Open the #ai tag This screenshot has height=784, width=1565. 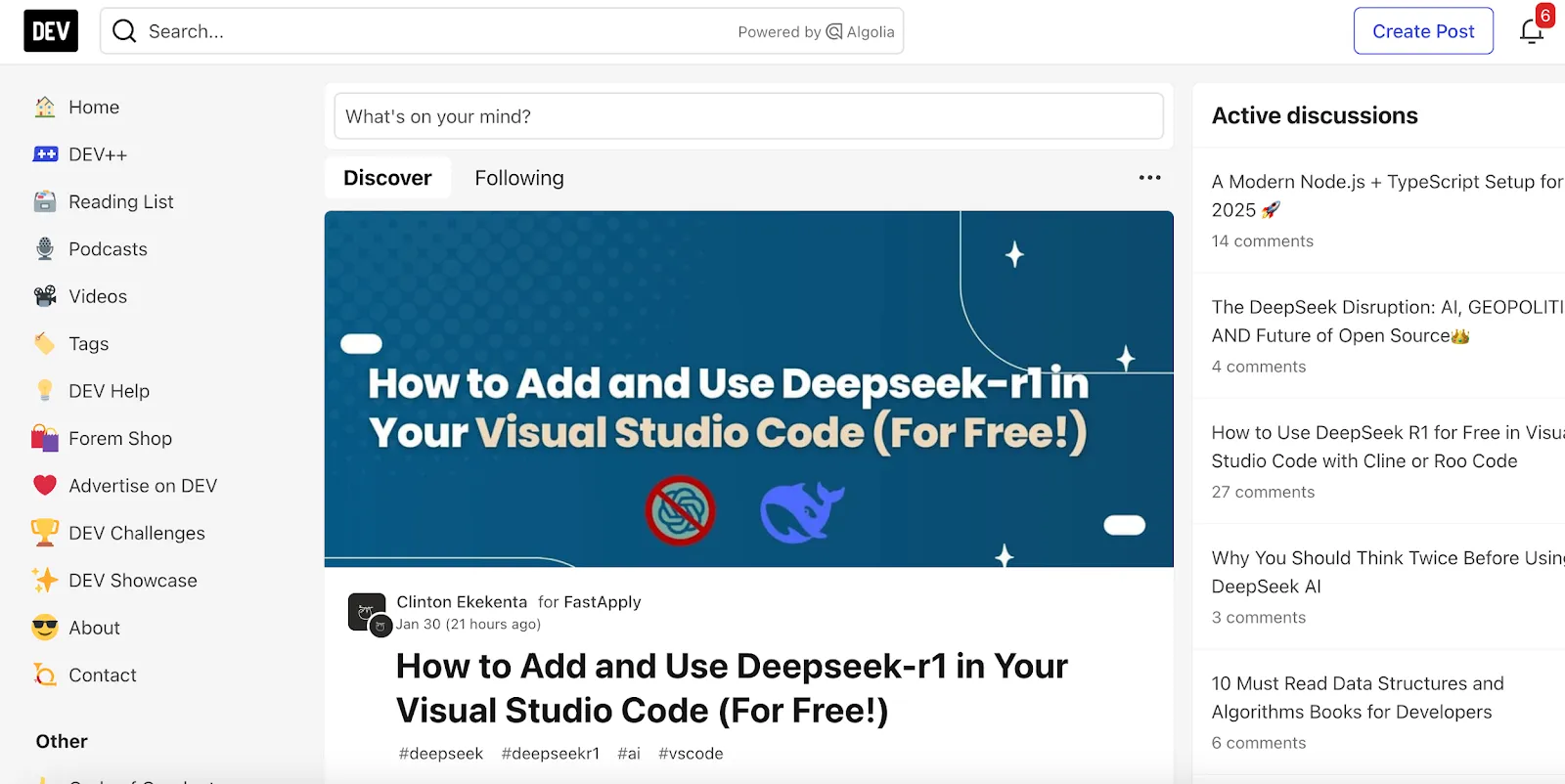coord(629,754)
